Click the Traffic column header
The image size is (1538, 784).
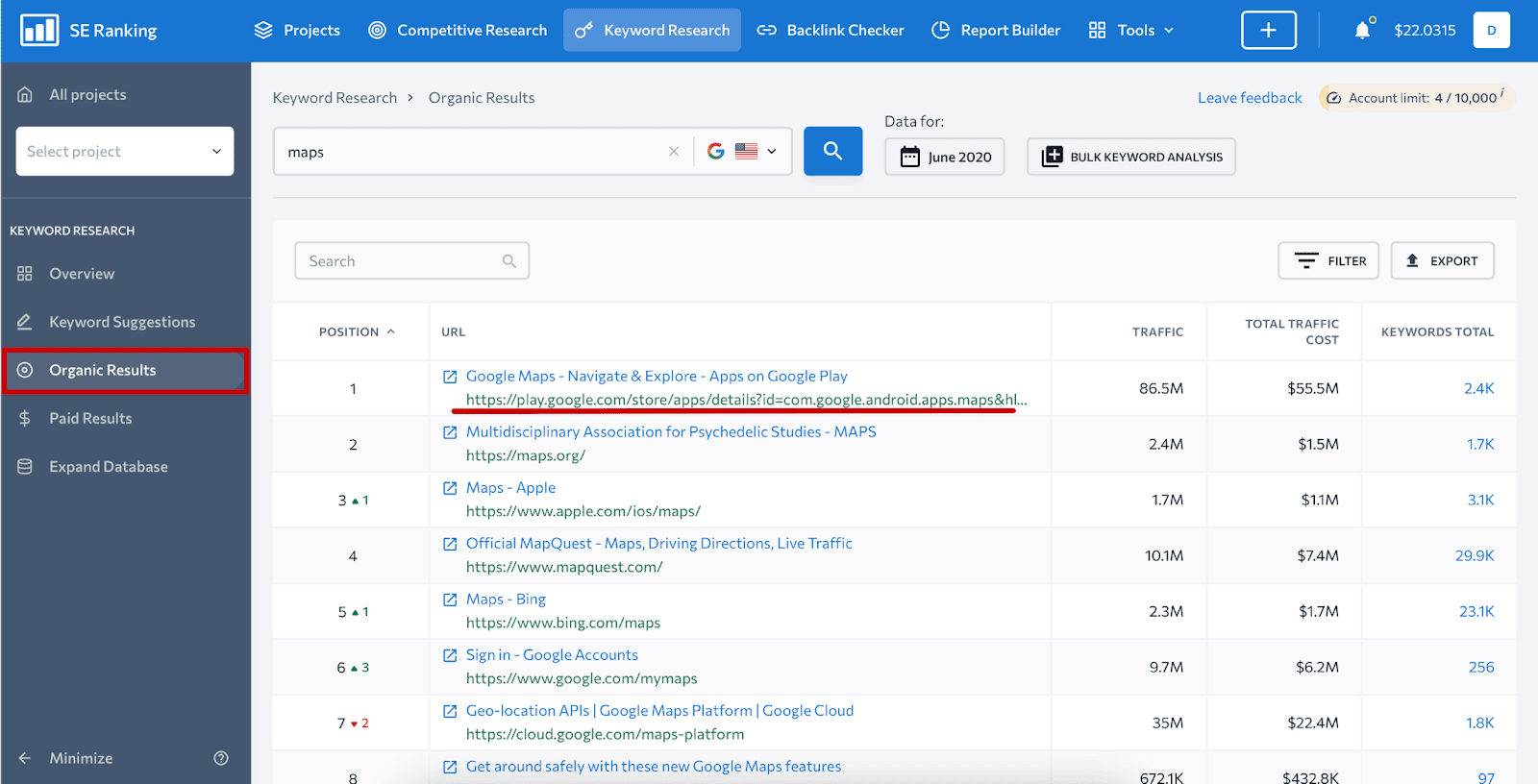[1157, 331]
